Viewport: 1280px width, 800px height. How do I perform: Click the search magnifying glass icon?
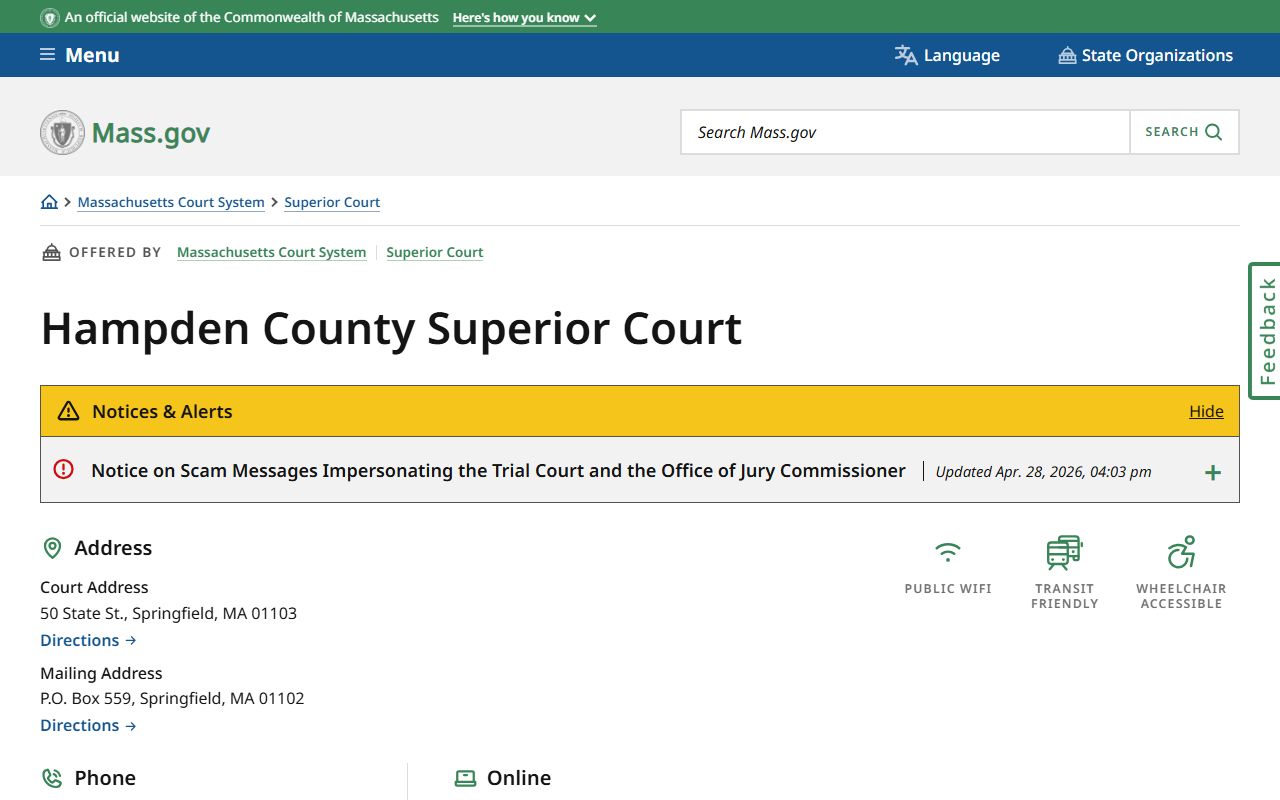coord(1214,132)
